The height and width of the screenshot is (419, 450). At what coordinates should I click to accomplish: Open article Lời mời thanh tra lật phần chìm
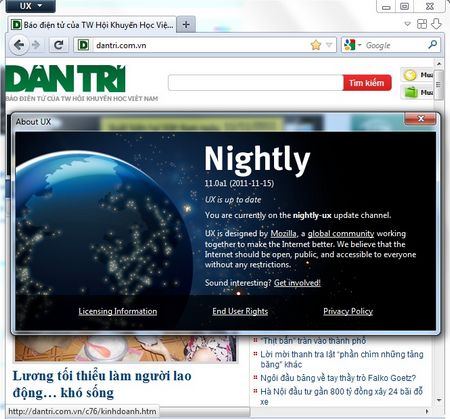point(342,359)
